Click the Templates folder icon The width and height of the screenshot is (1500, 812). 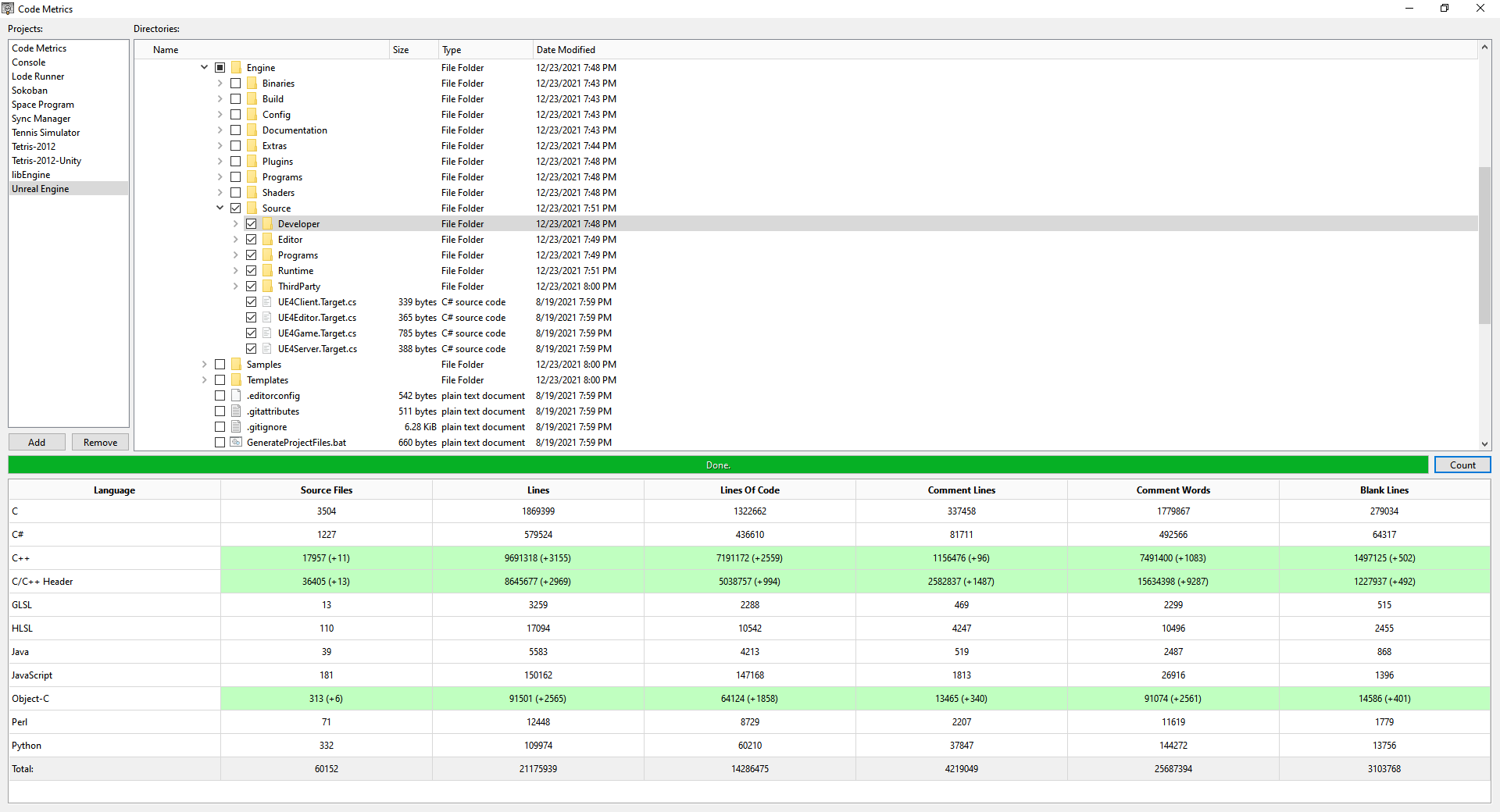[237, 379]
